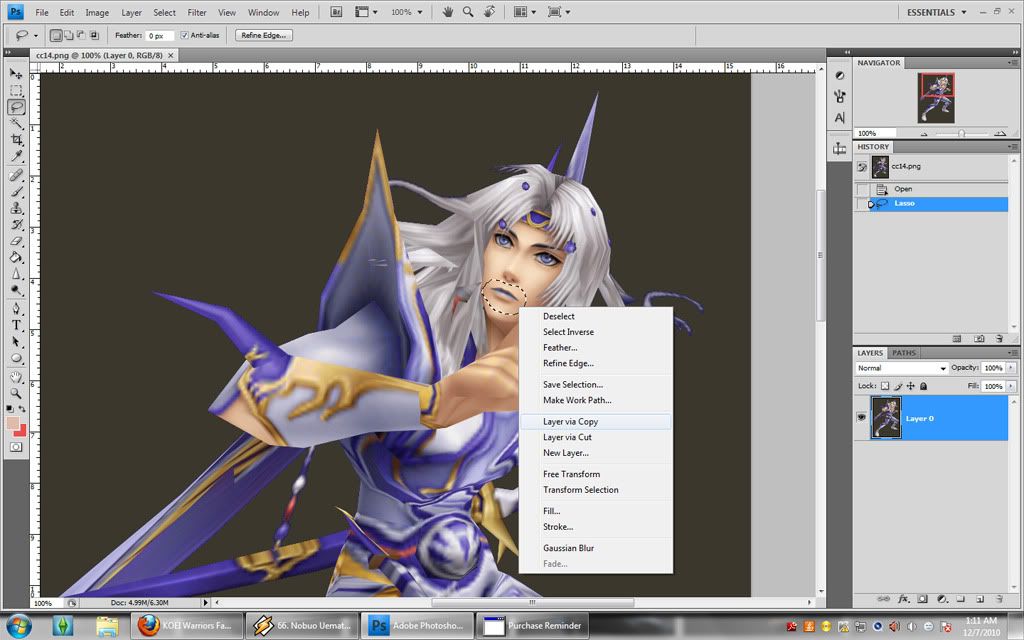Click the Refine Edge button in options bar

click(x=264, y=35)
